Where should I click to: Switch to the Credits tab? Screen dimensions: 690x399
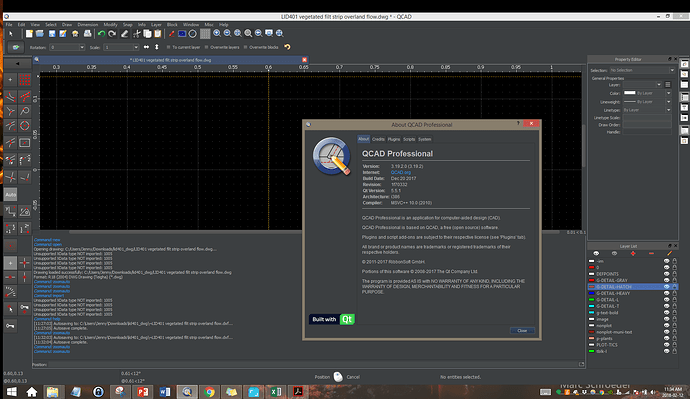point(378,139)
